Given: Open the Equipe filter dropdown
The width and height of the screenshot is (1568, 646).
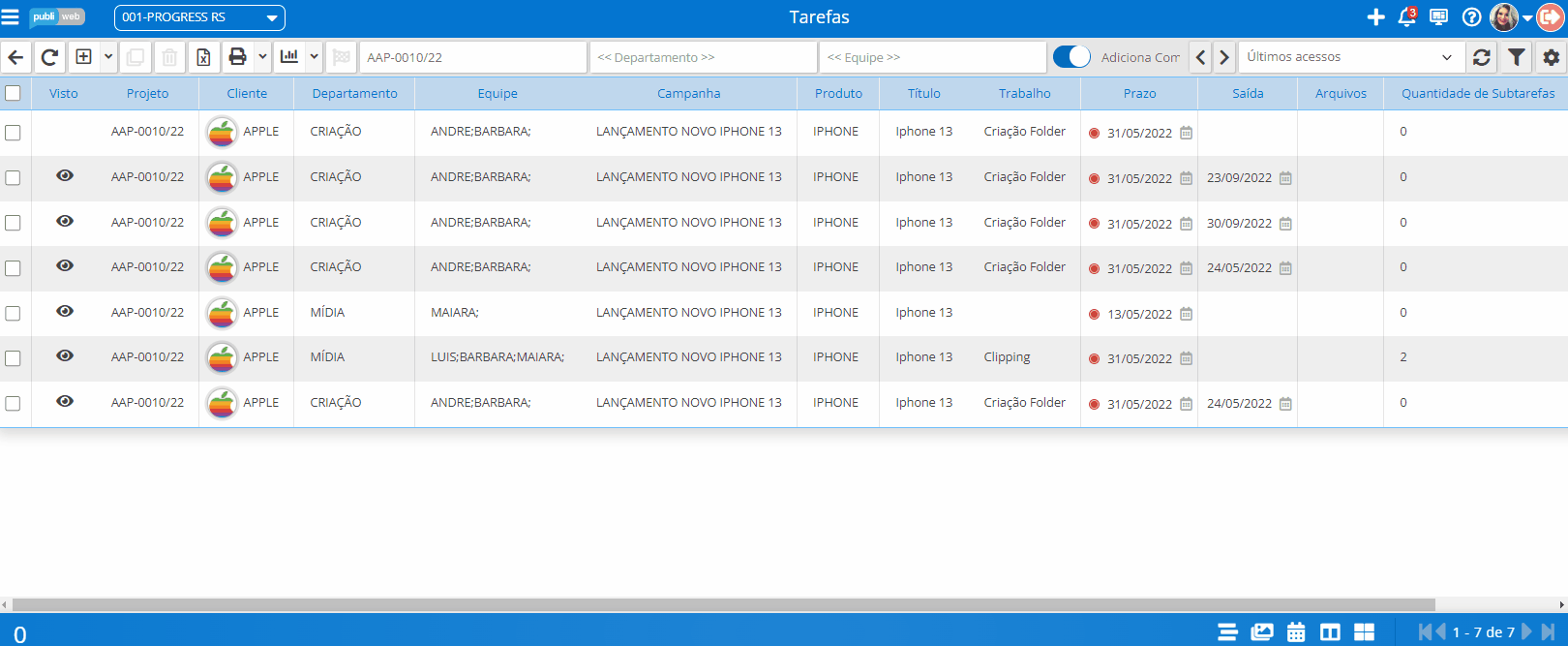Looking at the screenshot, I should tap(933, 57).
